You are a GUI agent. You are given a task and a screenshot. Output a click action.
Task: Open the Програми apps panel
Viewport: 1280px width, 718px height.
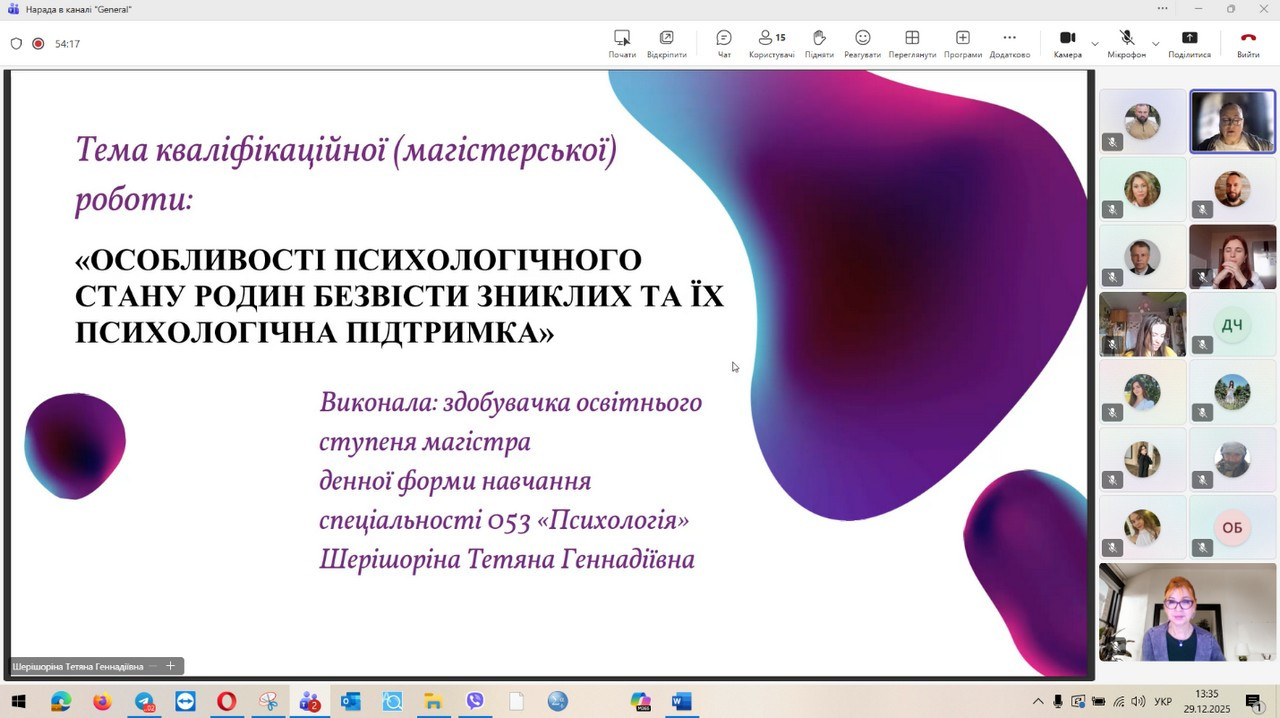962,43
